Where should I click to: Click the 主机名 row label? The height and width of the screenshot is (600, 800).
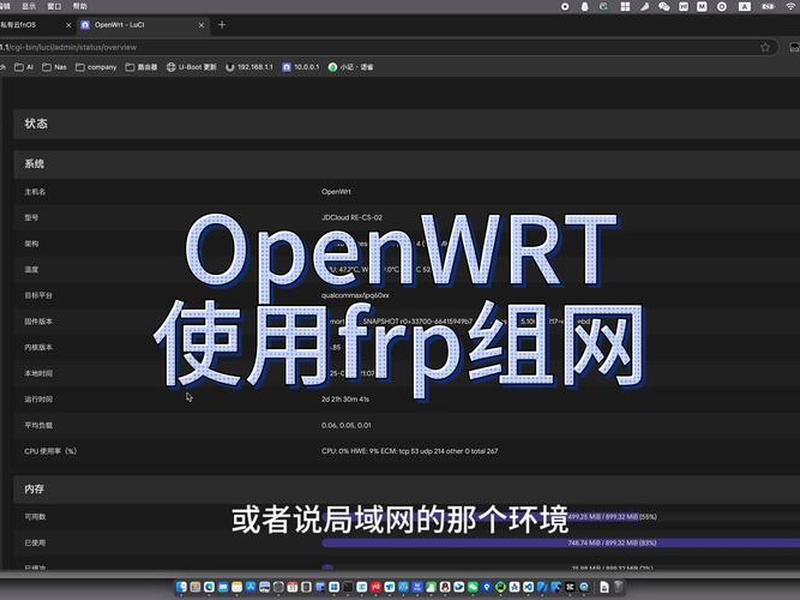click(x=35, y=192)
